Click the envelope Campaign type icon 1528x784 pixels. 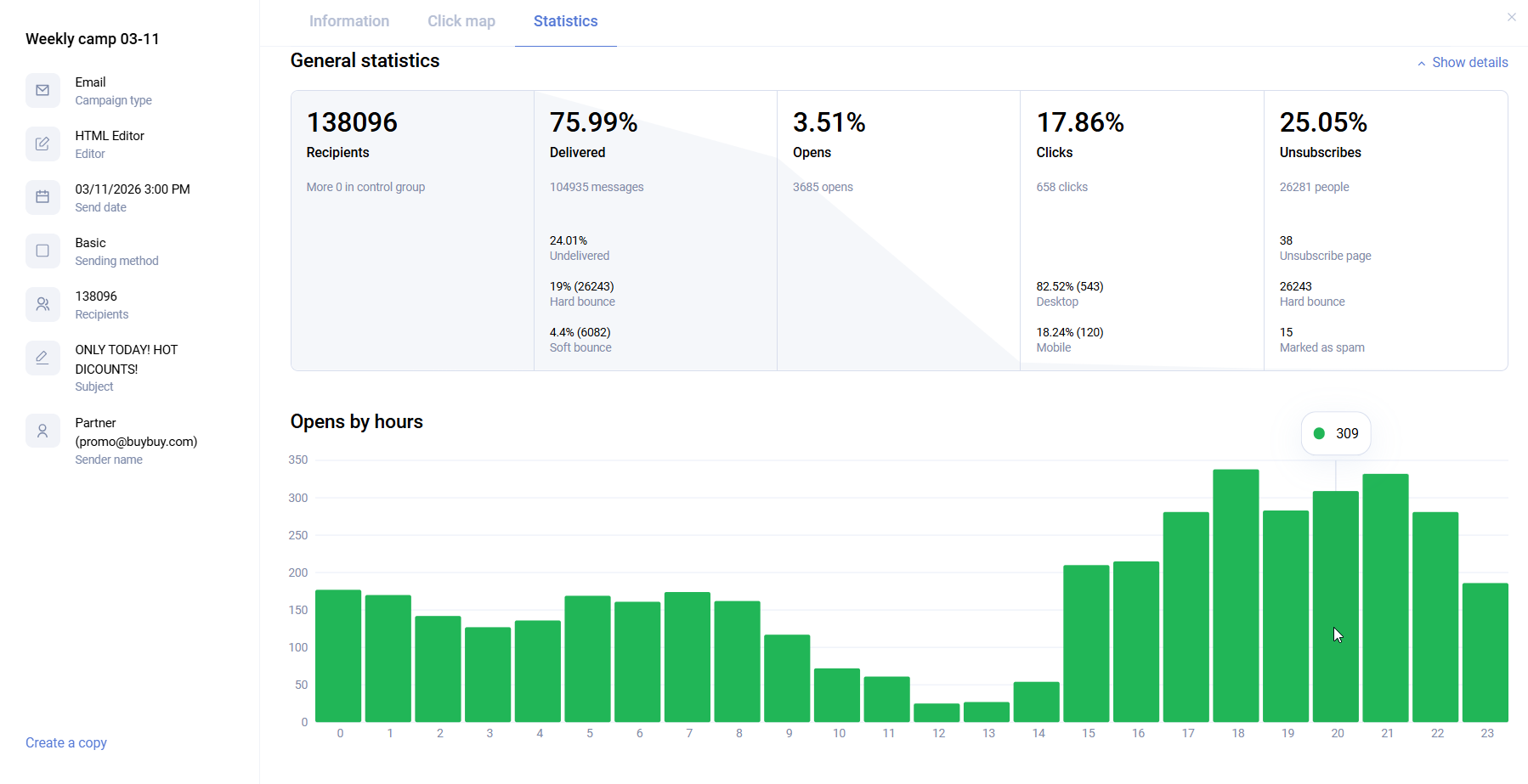[x=42, y=91]
